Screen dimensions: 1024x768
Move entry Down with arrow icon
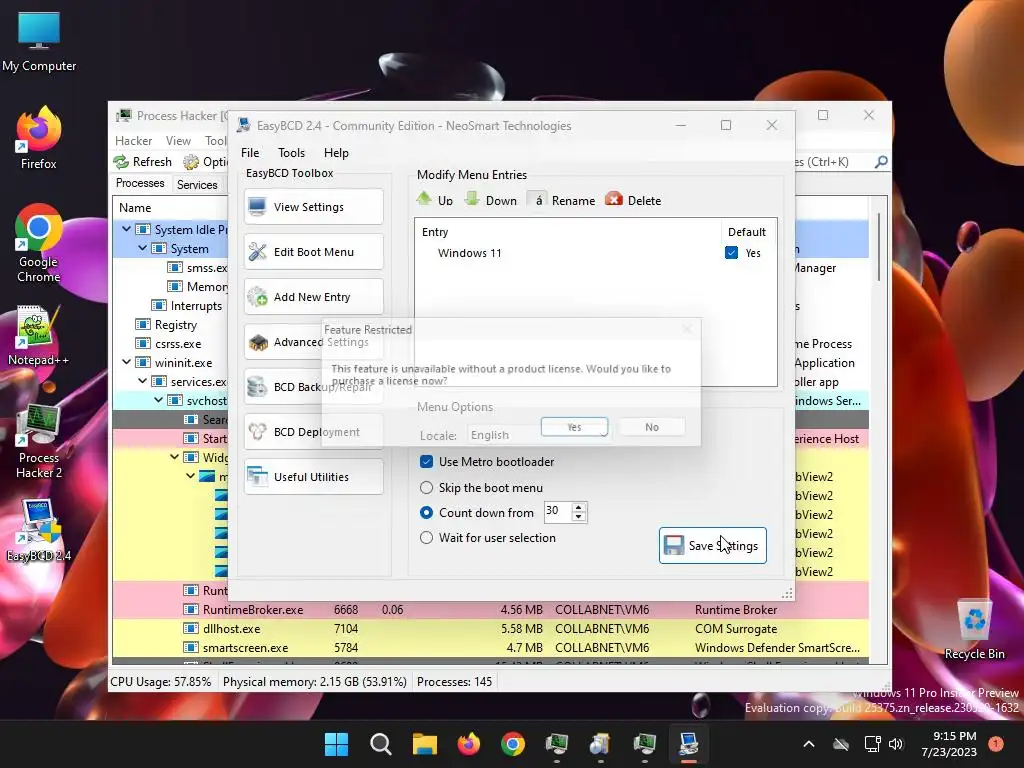(x=490, y=200)
